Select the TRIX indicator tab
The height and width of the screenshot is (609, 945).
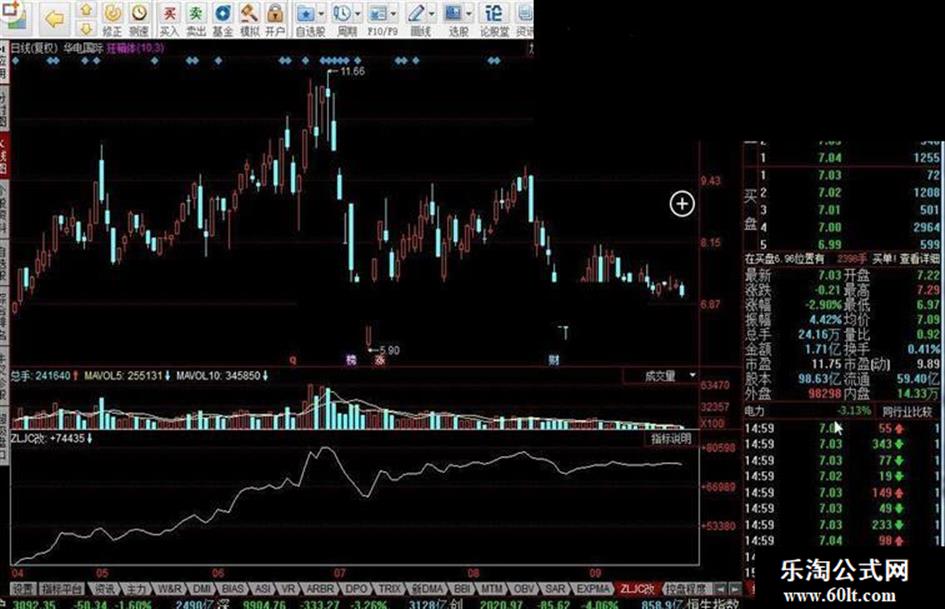(x=389, y=588)
